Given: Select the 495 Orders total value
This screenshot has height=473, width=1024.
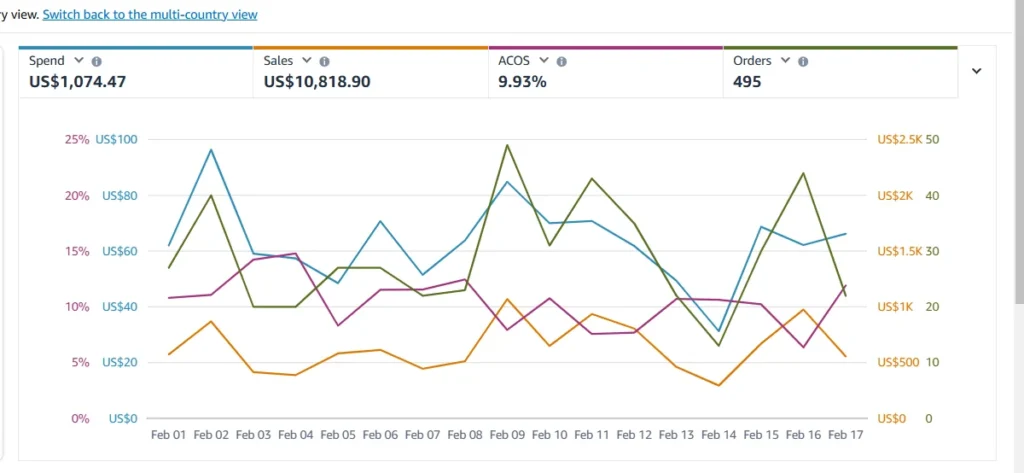Looking at the screenshot, I should tap(747, 82).
